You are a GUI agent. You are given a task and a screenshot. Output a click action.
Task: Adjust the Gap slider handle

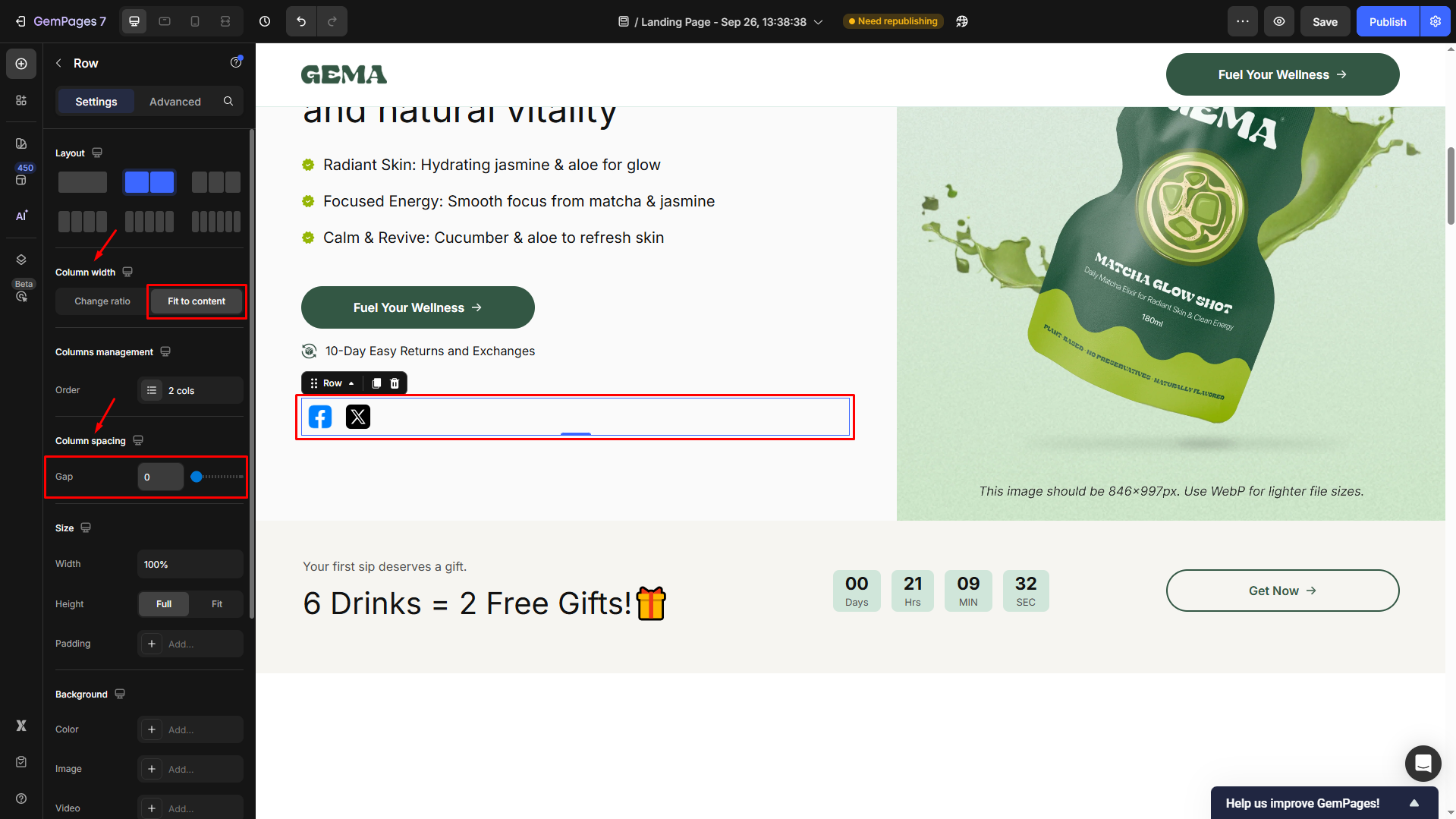197,477
